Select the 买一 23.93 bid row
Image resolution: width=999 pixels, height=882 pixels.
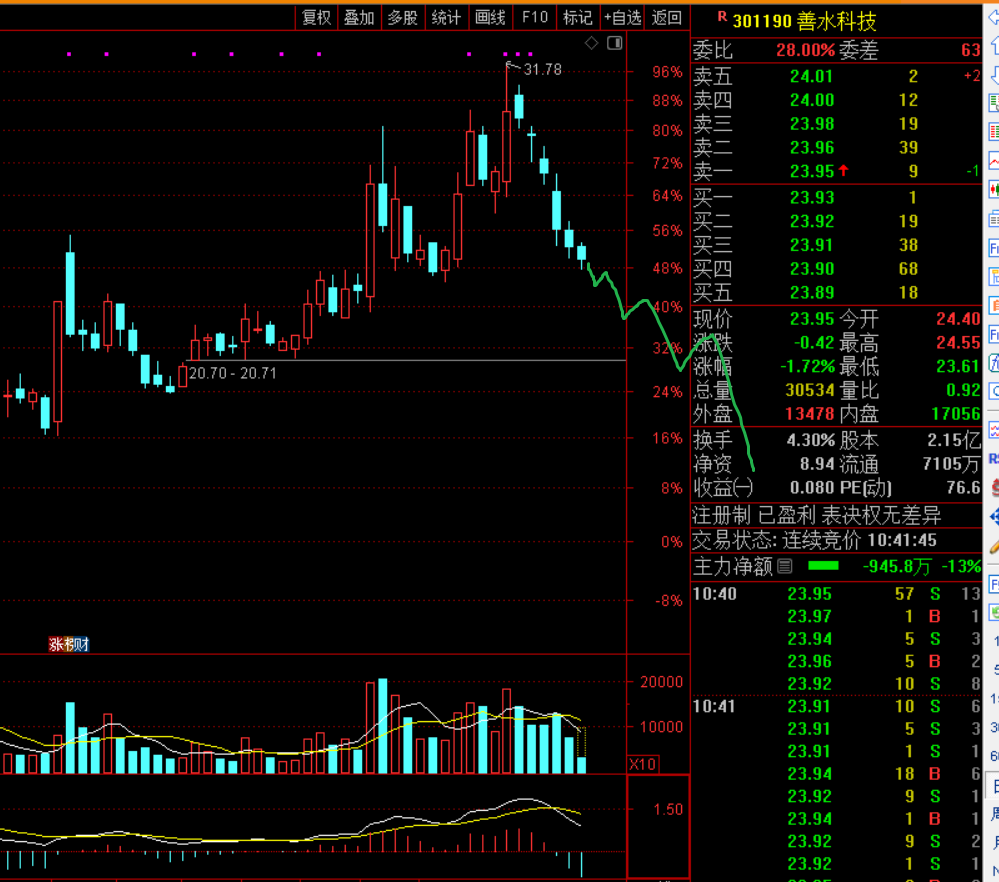point(836,198)
